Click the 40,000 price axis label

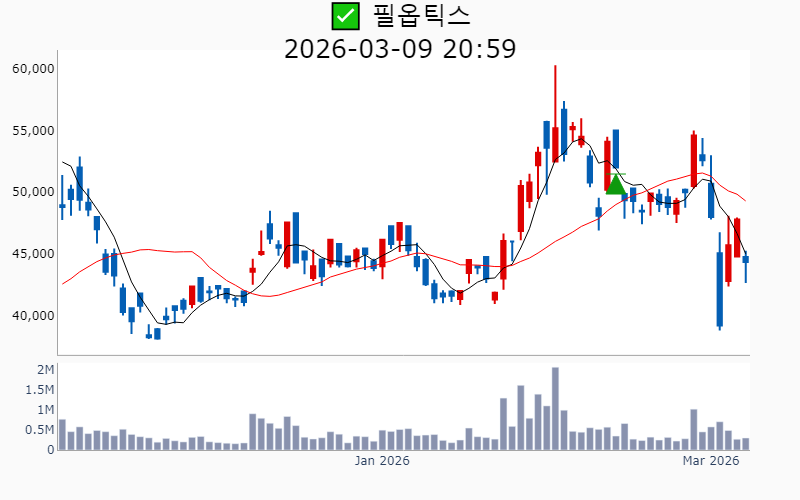coord(32,316)
